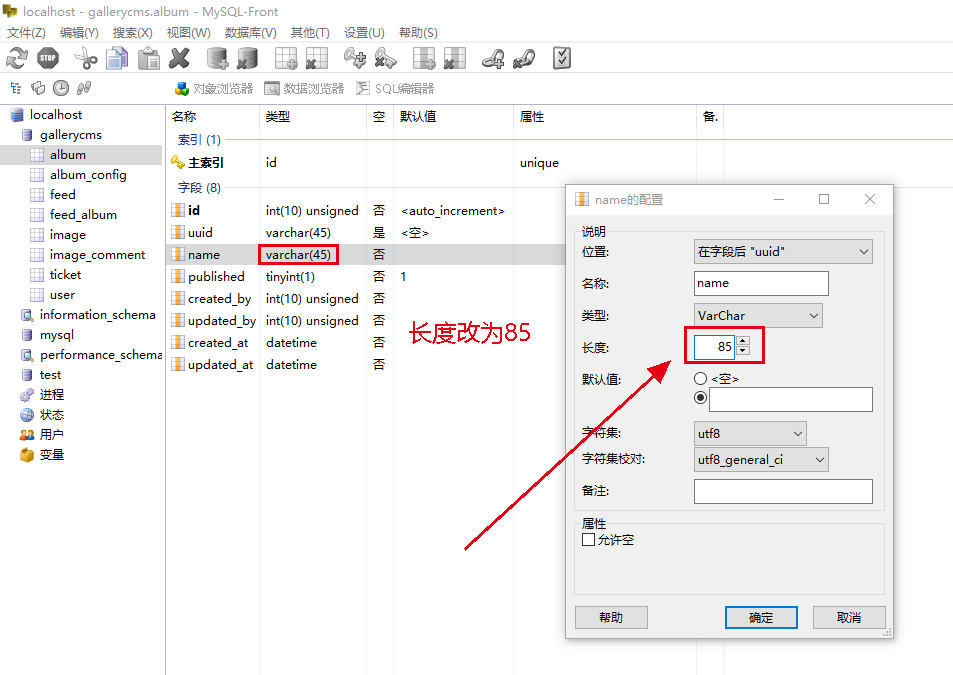The width and height of the screenshot is (953, 675).
Task: Click the checklist properties icon
Action: tap(561, 58)
